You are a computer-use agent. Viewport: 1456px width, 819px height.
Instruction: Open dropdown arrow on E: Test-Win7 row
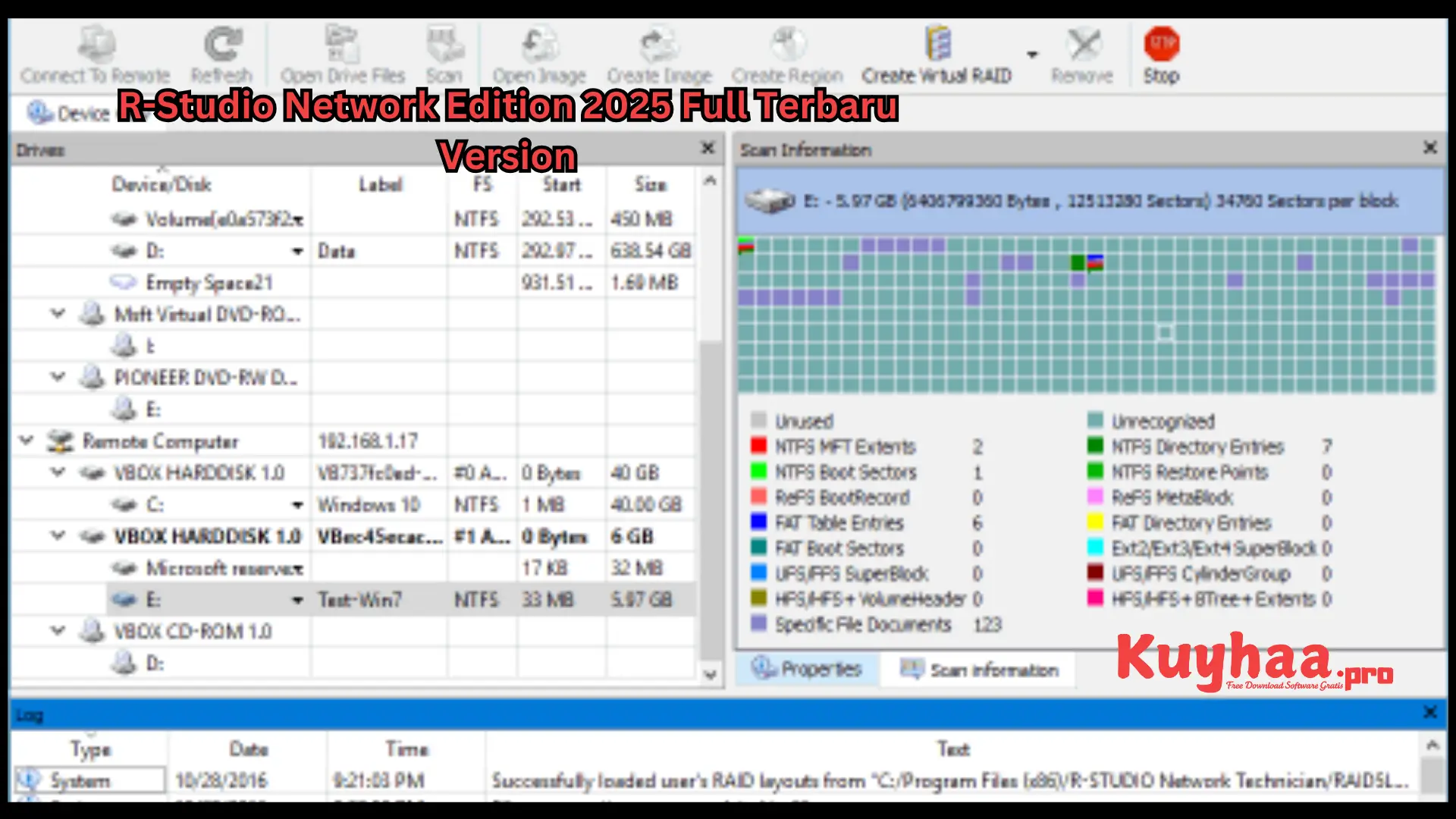pyautogui.click(x=298, y=601)
